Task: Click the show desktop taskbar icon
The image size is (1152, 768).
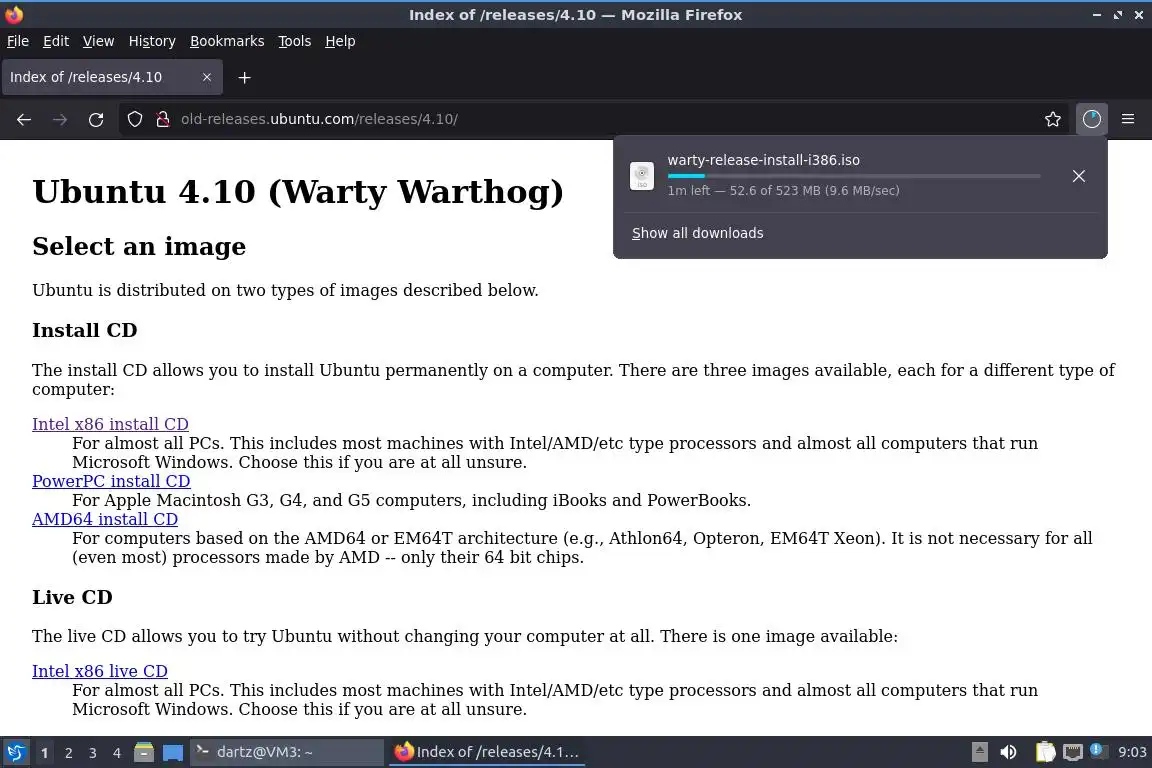Action: [x=173, y=753]
